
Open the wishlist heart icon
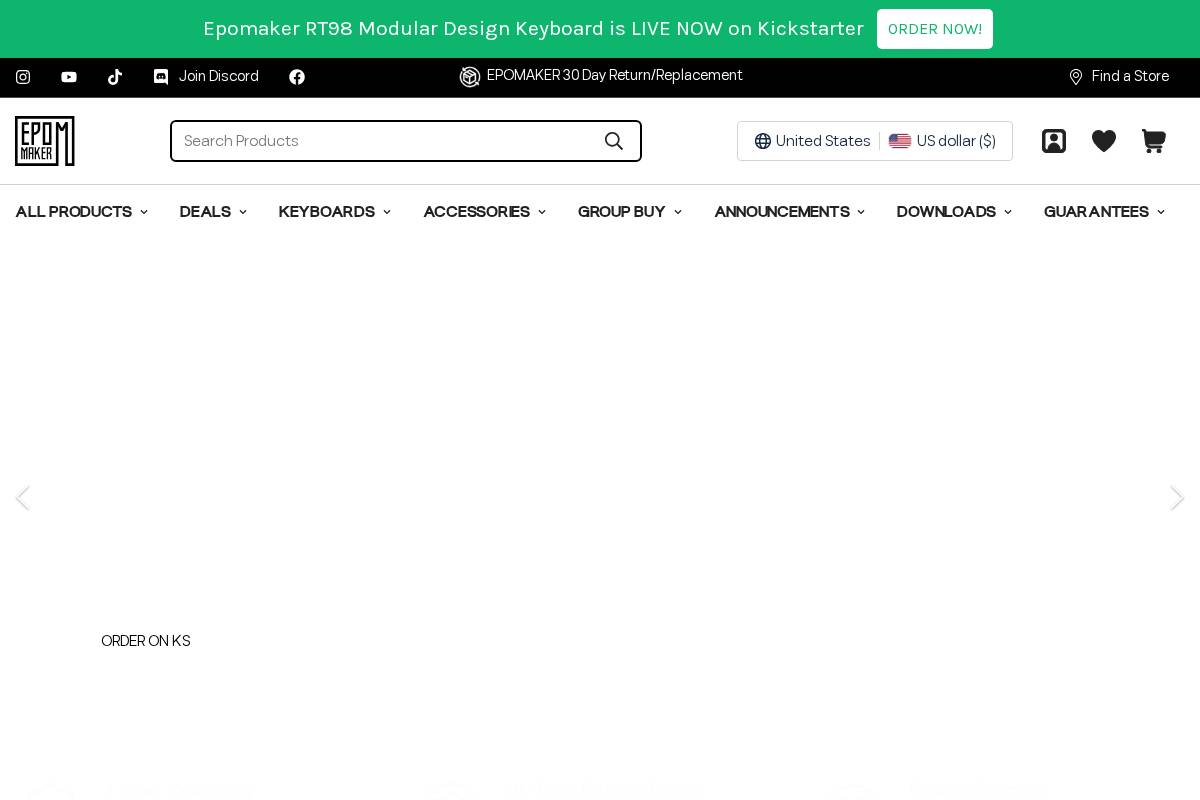tap(1104, 141)
